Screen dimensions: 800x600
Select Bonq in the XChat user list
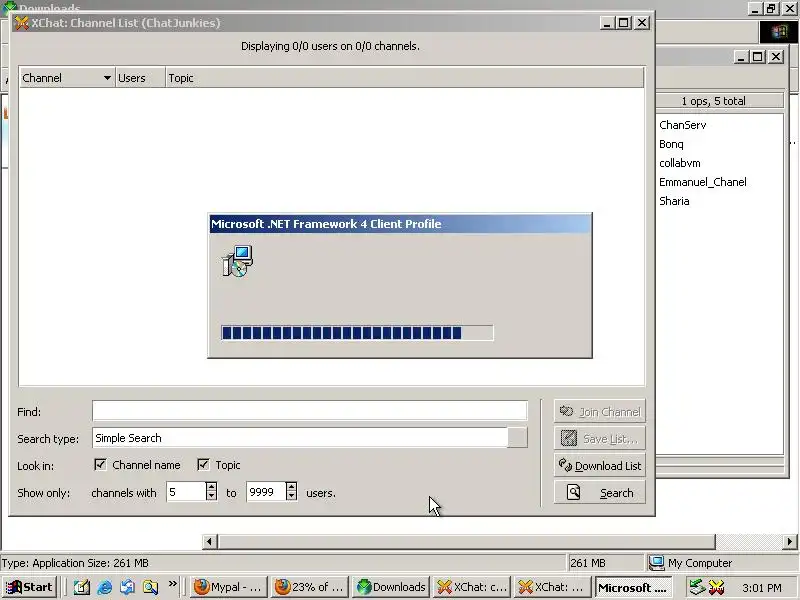tap(671, 144)
